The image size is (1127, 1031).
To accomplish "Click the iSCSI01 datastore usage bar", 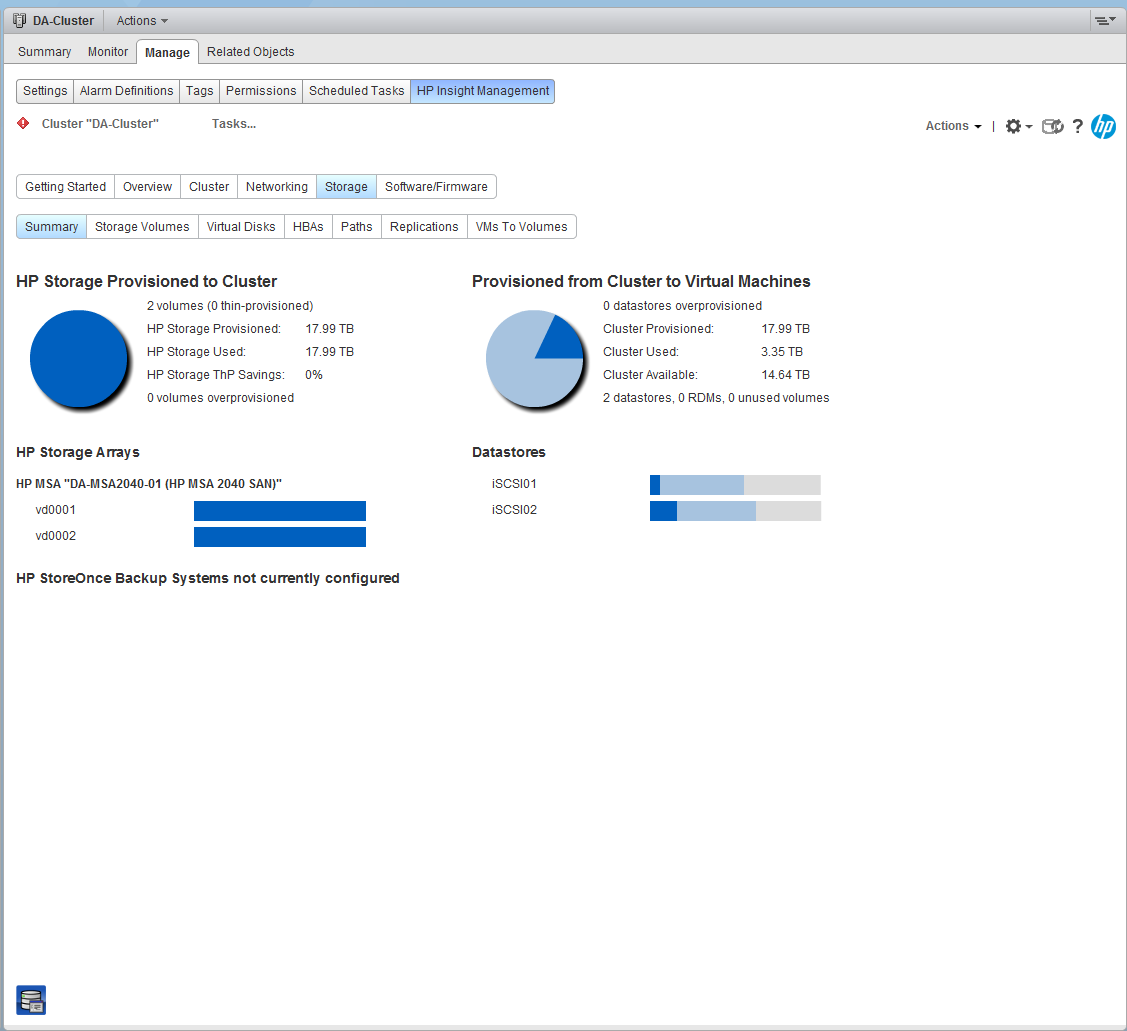I will pyautogui.click(x=735, y=485).
